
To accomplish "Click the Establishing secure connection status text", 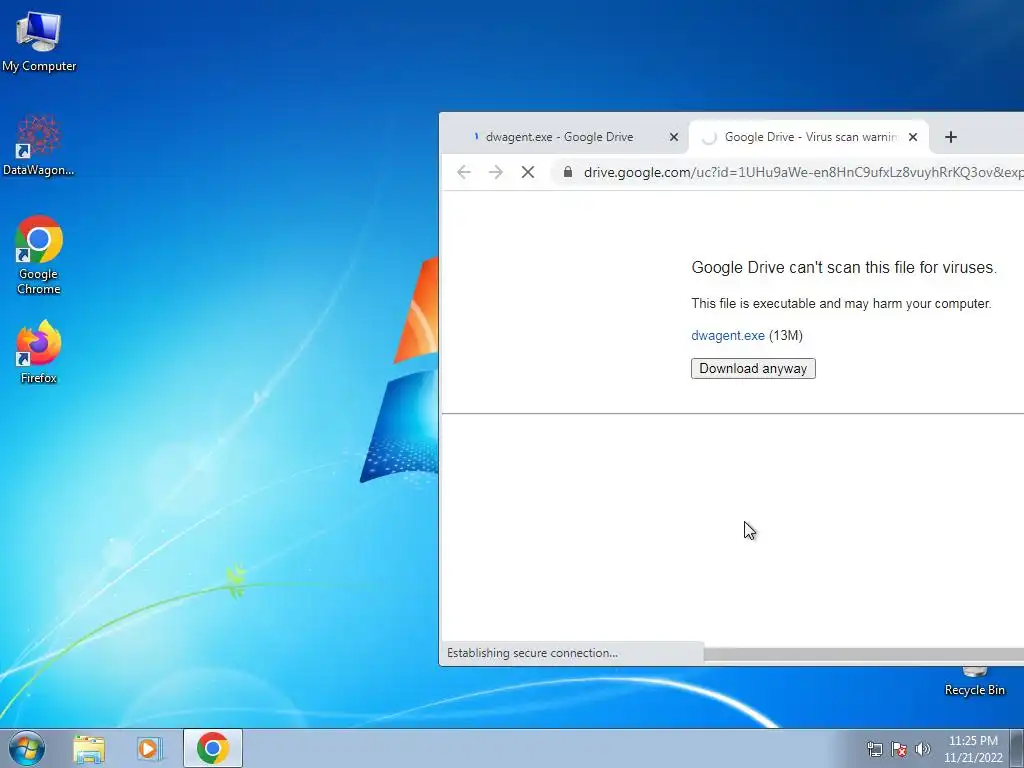I will pos(532,653).
